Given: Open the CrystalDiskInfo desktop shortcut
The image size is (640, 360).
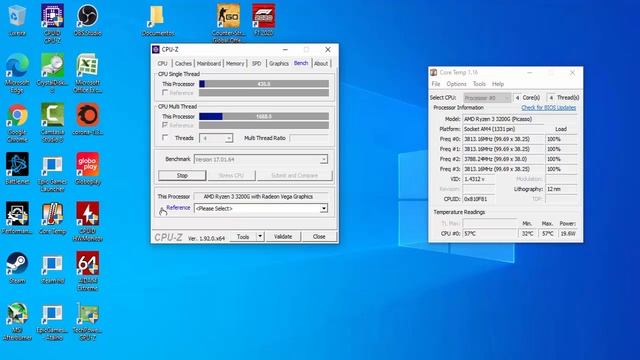Looking at the screenshot, I should tap(52, 73).
